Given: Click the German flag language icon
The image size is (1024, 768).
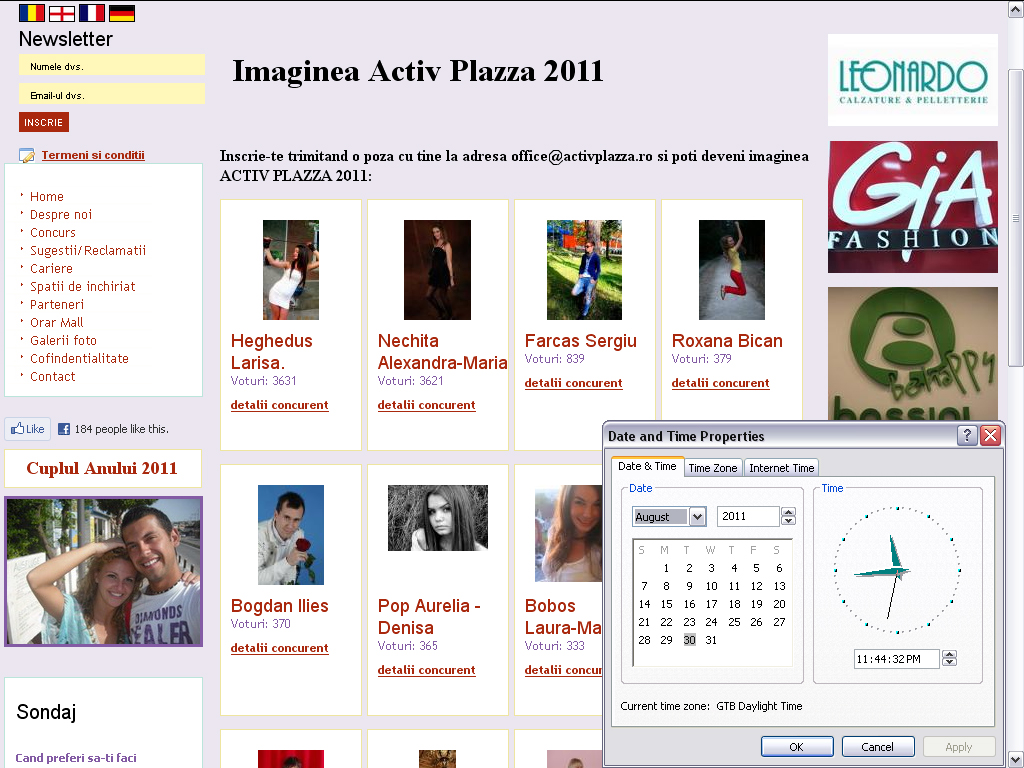Looking at the screenshot, I should (x=121, y=13).
